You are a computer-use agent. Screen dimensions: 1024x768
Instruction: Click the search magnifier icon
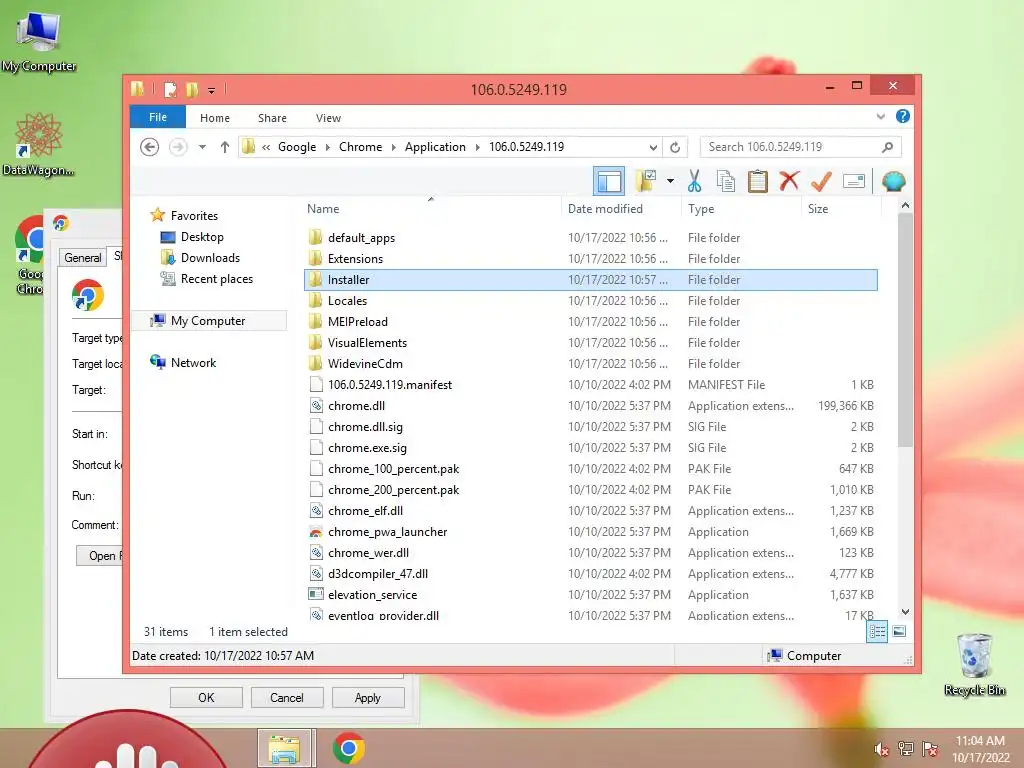tap(887, 147)
